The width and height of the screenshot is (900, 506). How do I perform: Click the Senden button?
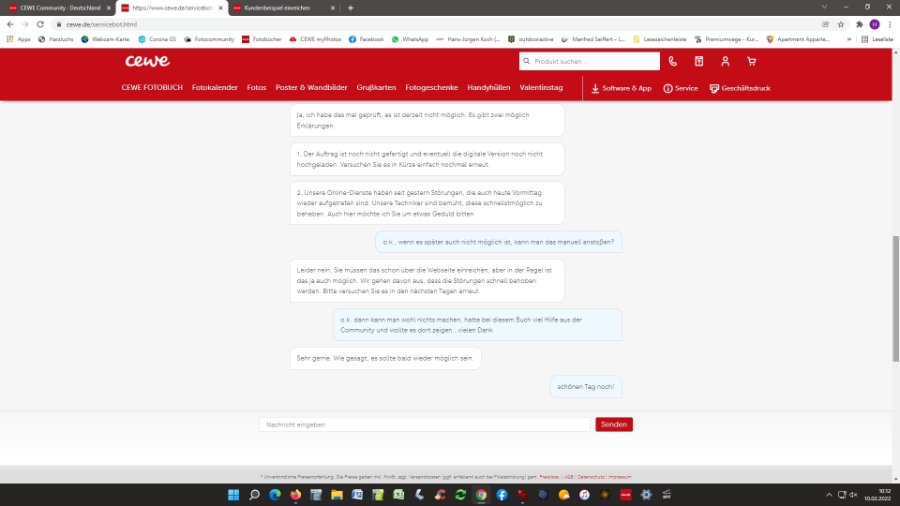coord(614,425)
